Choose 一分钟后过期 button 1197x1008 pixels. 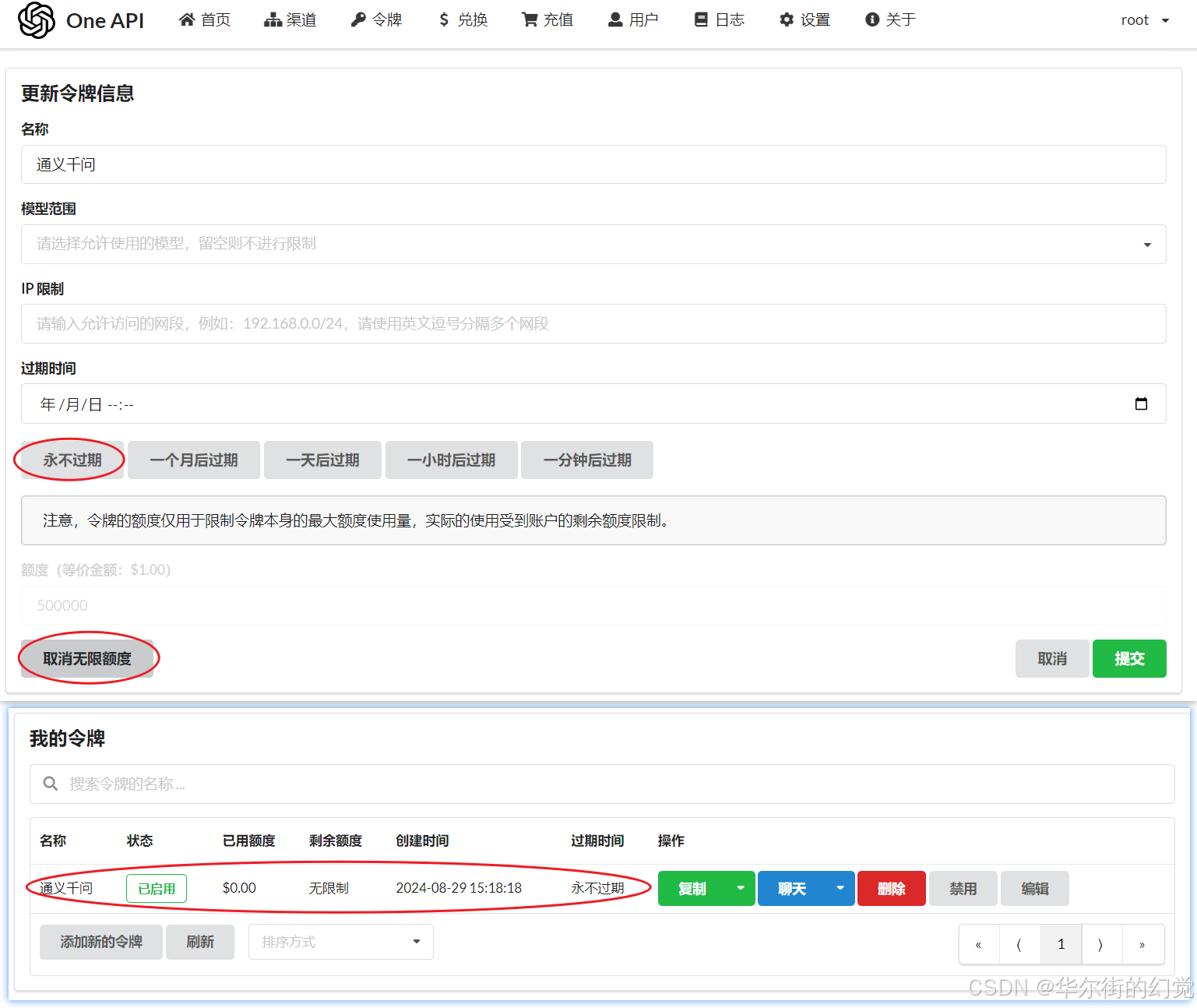pyautogui.click(x=587, y=460)
